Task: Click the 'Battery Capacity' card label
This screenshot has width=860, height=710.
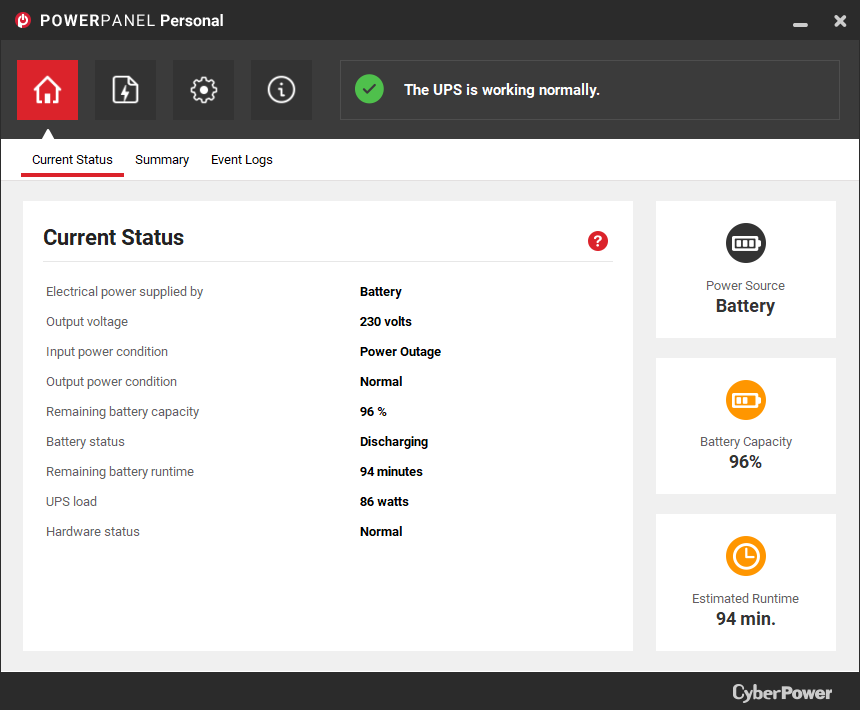Action: point(746,442)
